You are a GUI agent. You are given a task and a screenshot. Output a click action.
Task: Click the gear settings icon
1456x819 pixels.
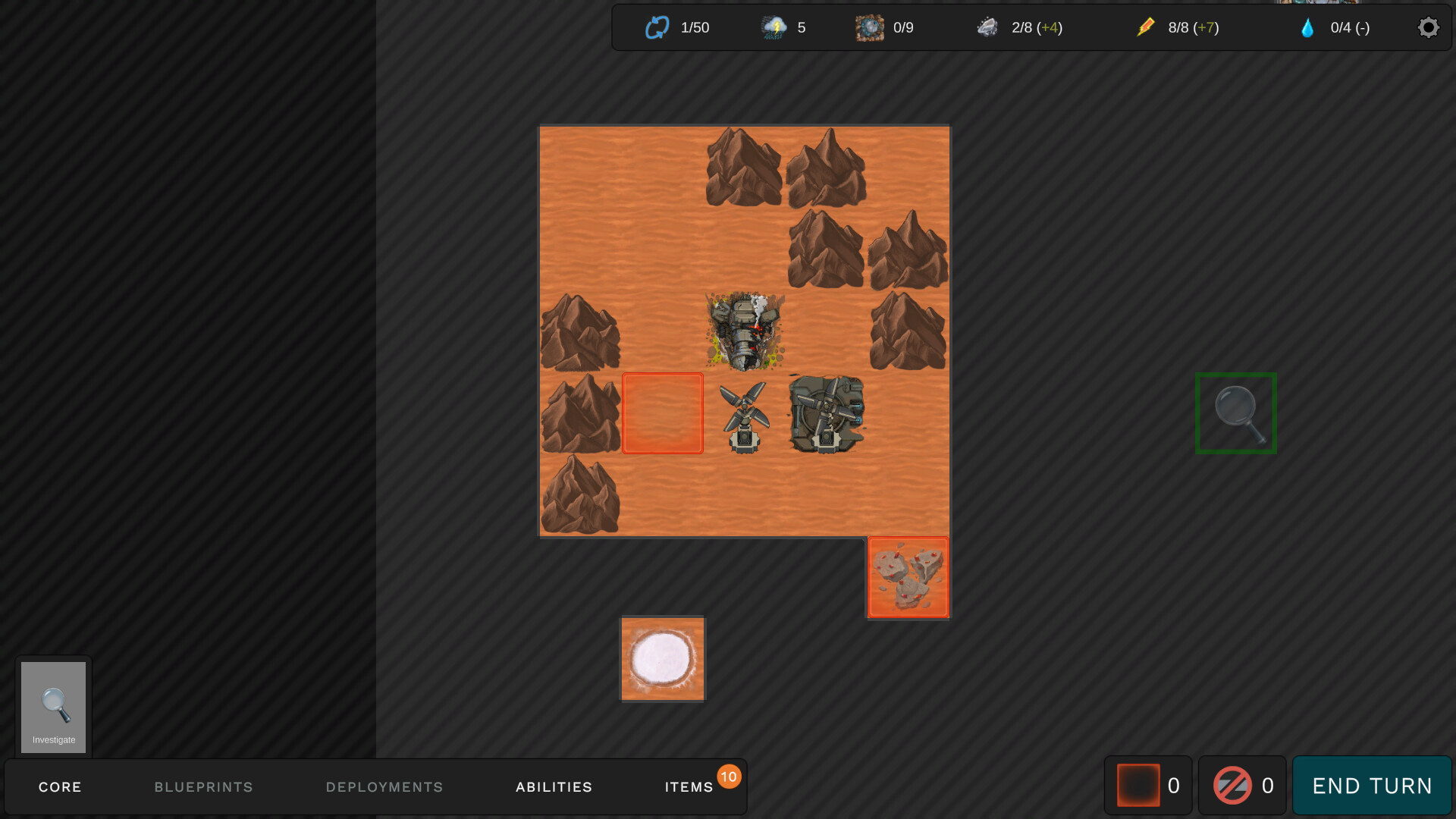(1429, 27)
